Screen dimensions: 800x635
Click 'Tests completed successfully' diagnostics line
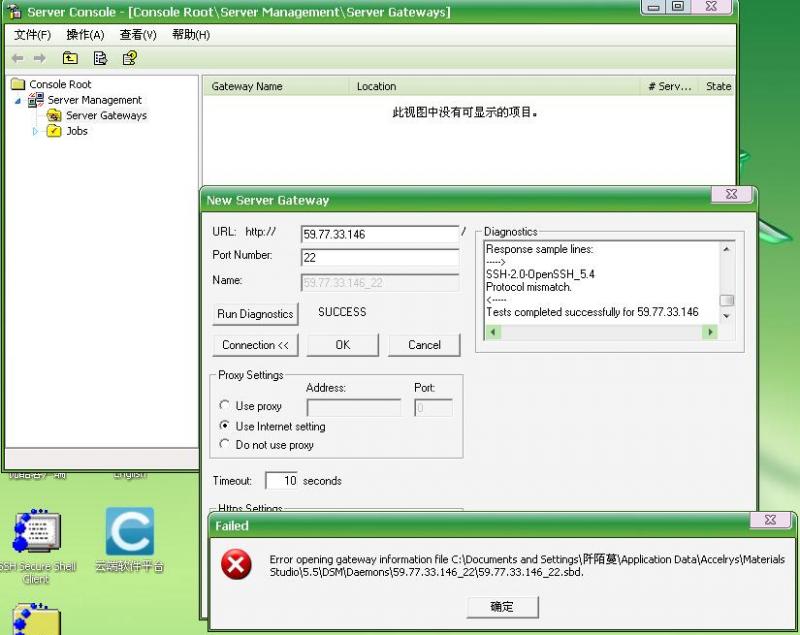[592, 312]
